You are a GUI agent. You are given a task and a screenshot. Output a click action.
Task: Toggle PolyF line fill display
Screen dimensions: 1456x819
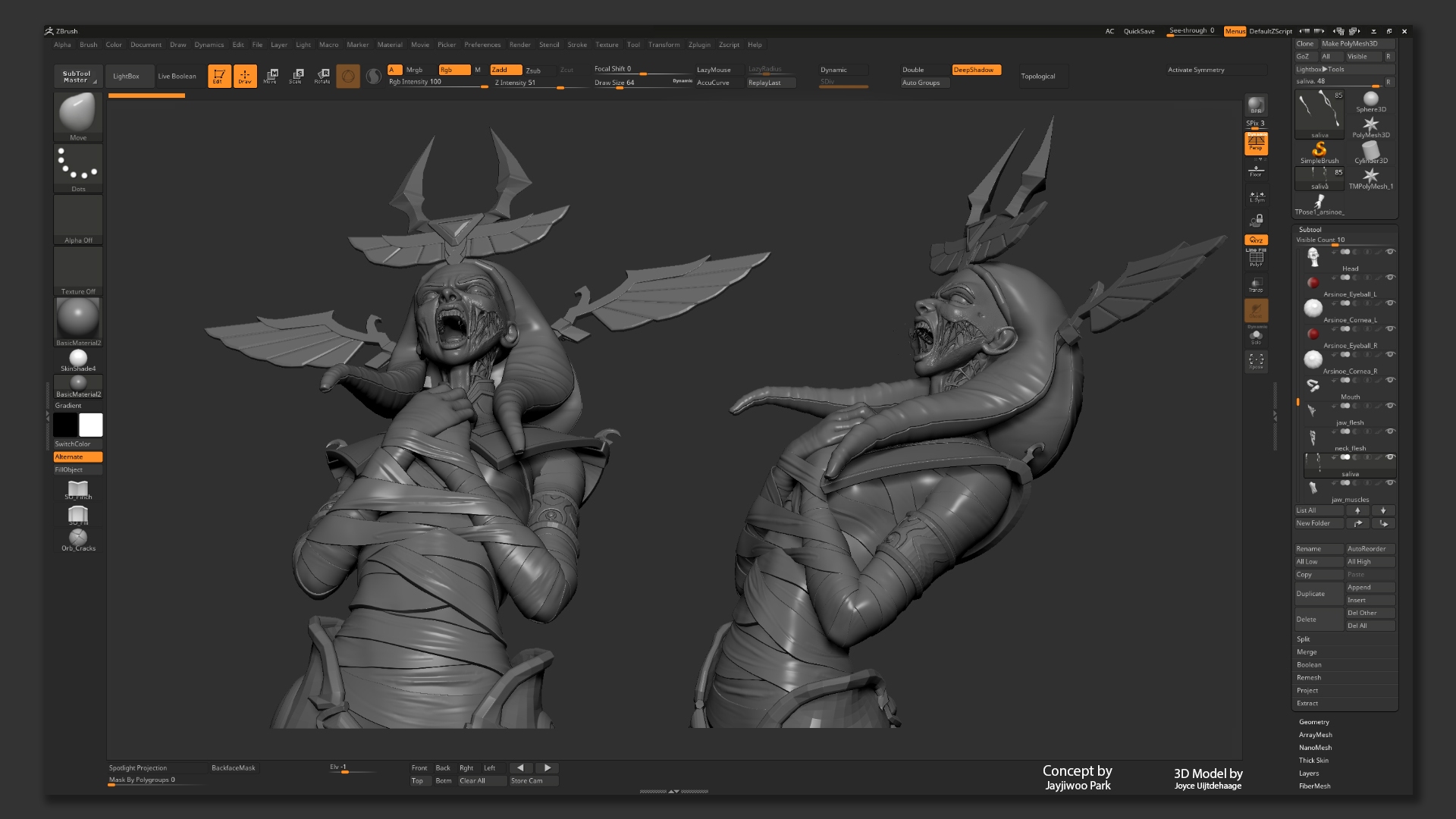(1256, 258)
